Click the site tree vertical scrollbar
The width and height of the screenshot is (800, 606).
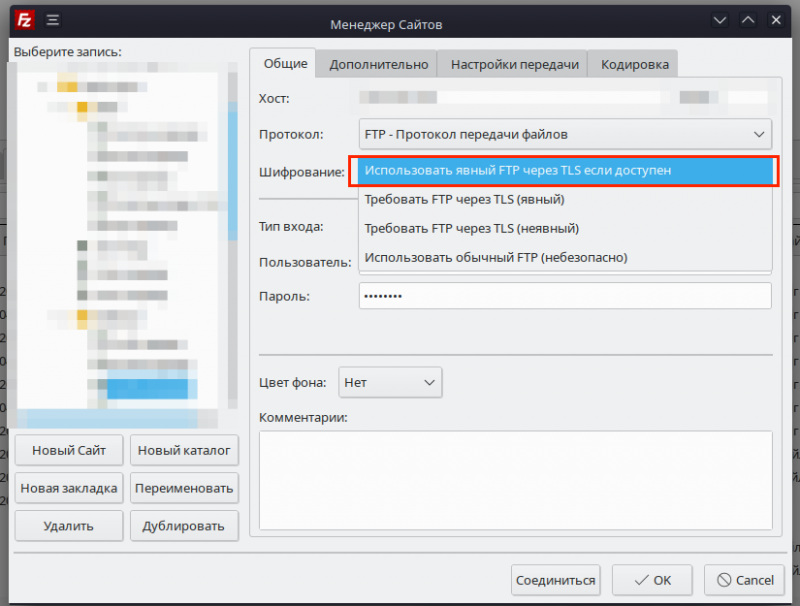point(233,235)
